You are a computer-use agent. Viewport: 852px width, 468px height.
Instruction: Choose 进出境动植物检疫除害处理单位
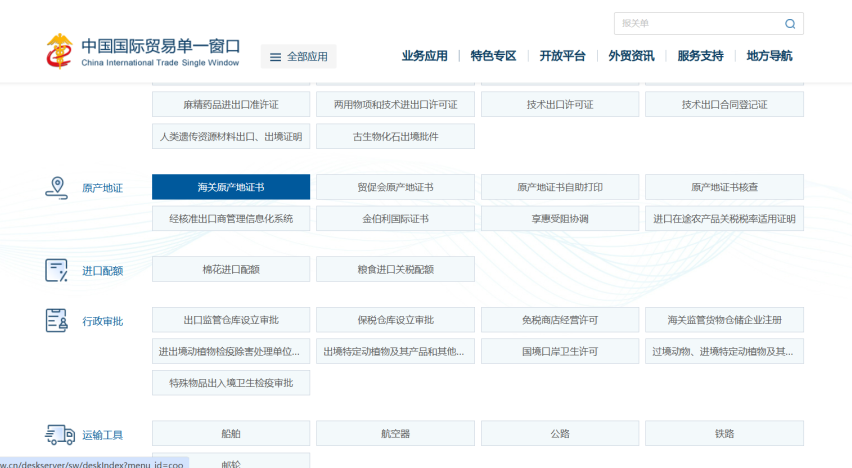[x=231, y=351]
